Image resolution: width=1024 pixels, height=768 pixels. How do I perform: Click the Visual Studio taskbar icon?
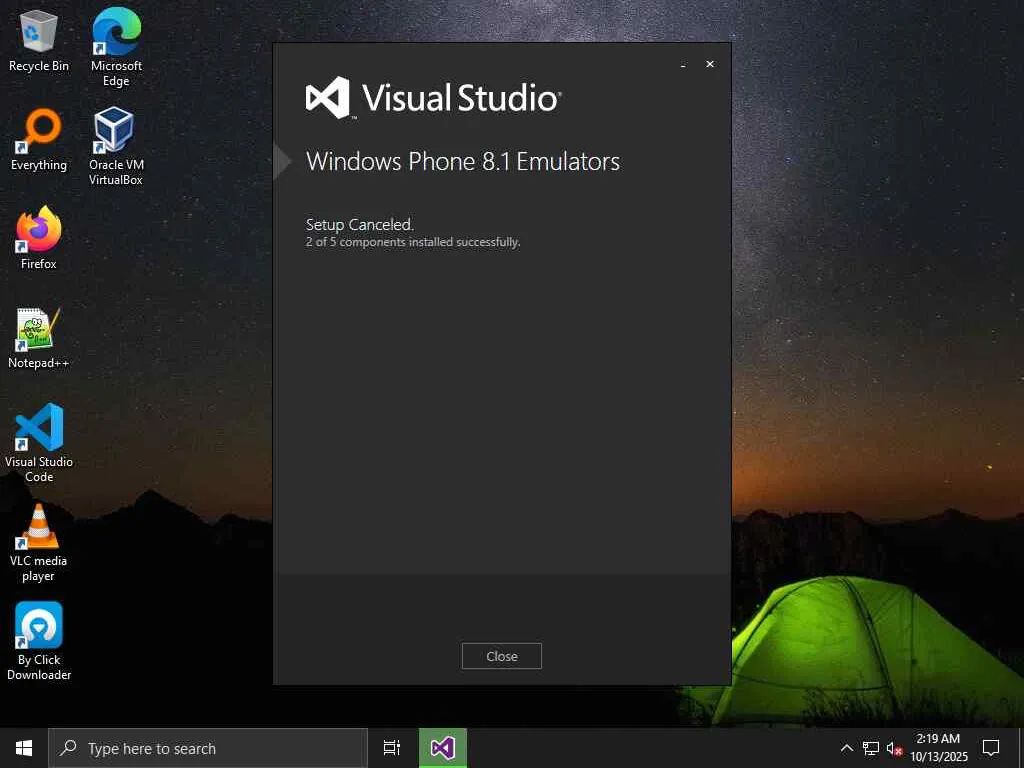443,748
